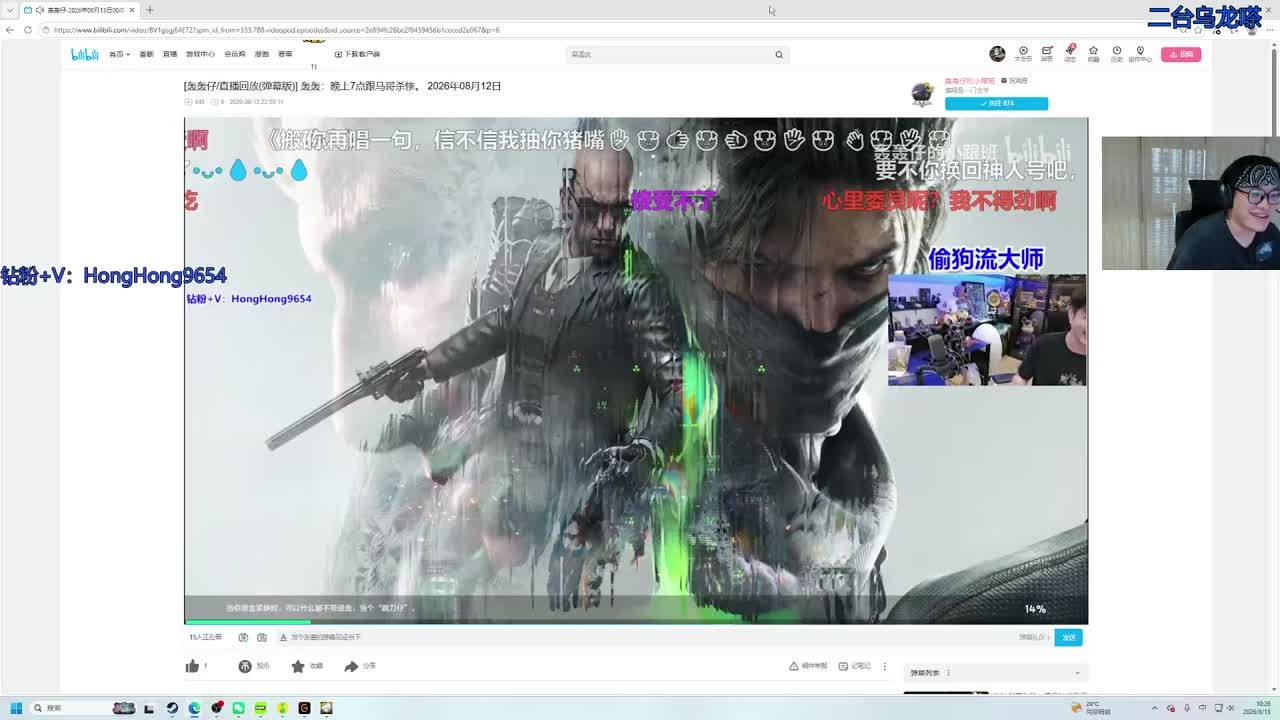Image resolution: width=1280 pixels, height=720 pixels.
Task: Click blue 发送 send danmaku button
Action: click(1069, 637)
